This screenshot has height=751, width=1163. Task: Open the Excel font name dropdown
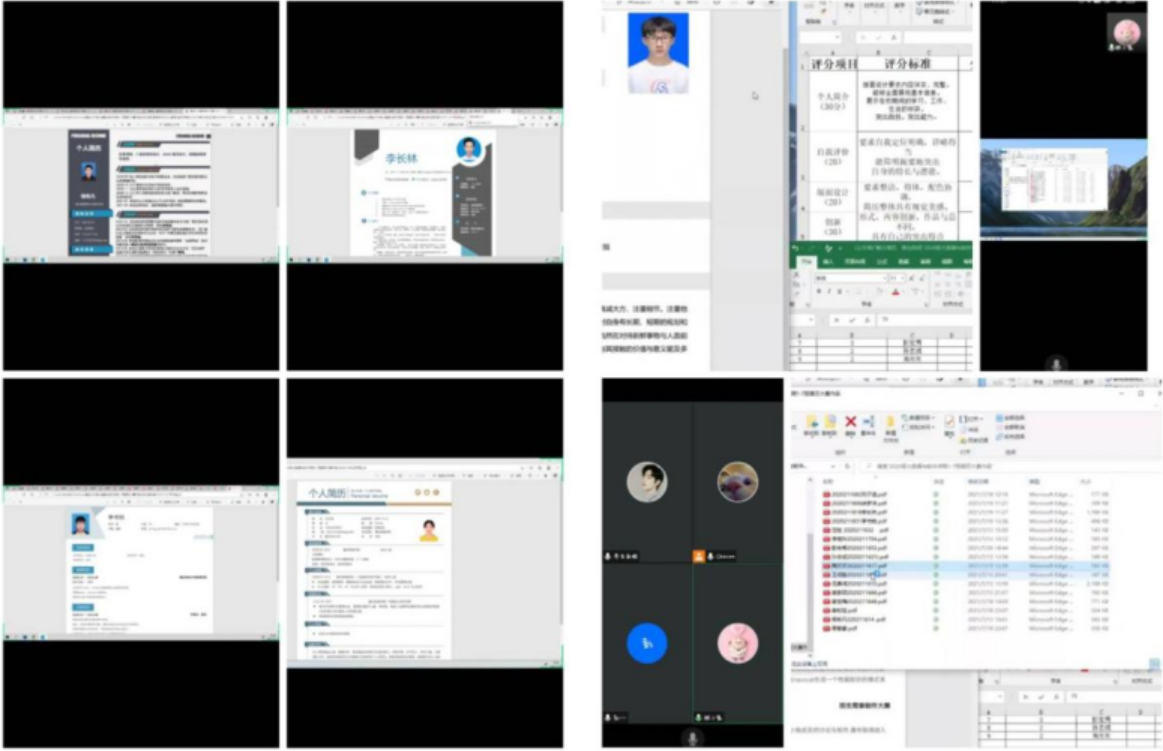[x=850, y=277]
